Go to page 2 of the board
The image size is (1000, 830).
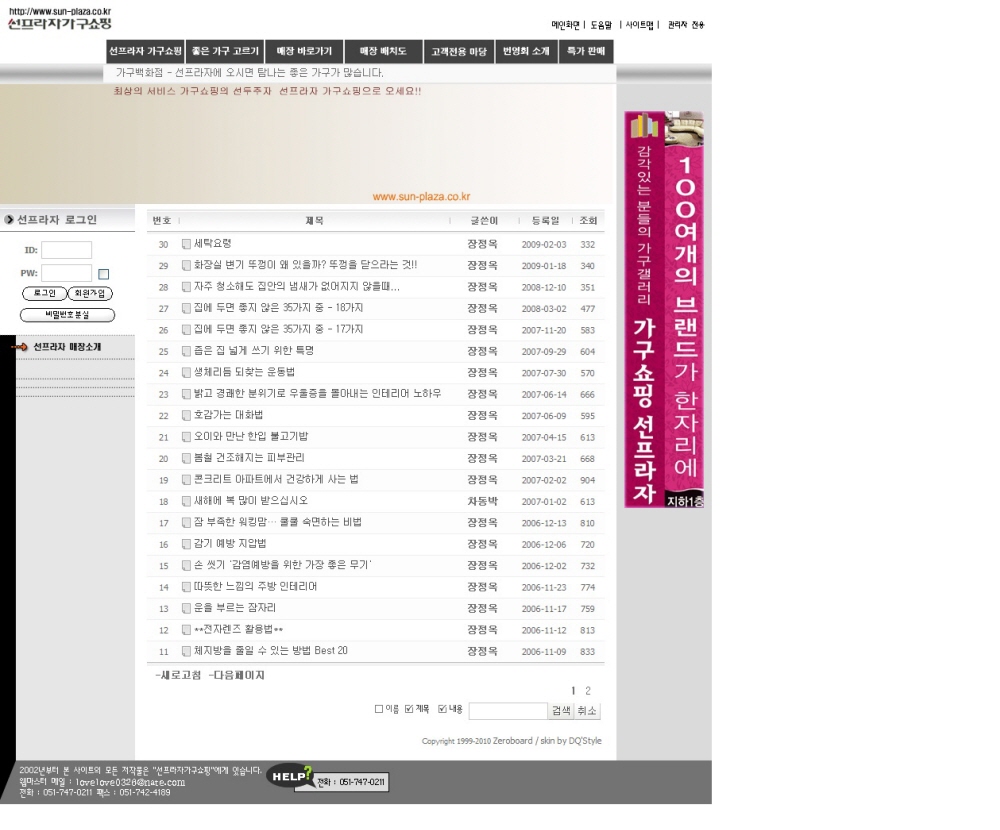pos(588,691)
